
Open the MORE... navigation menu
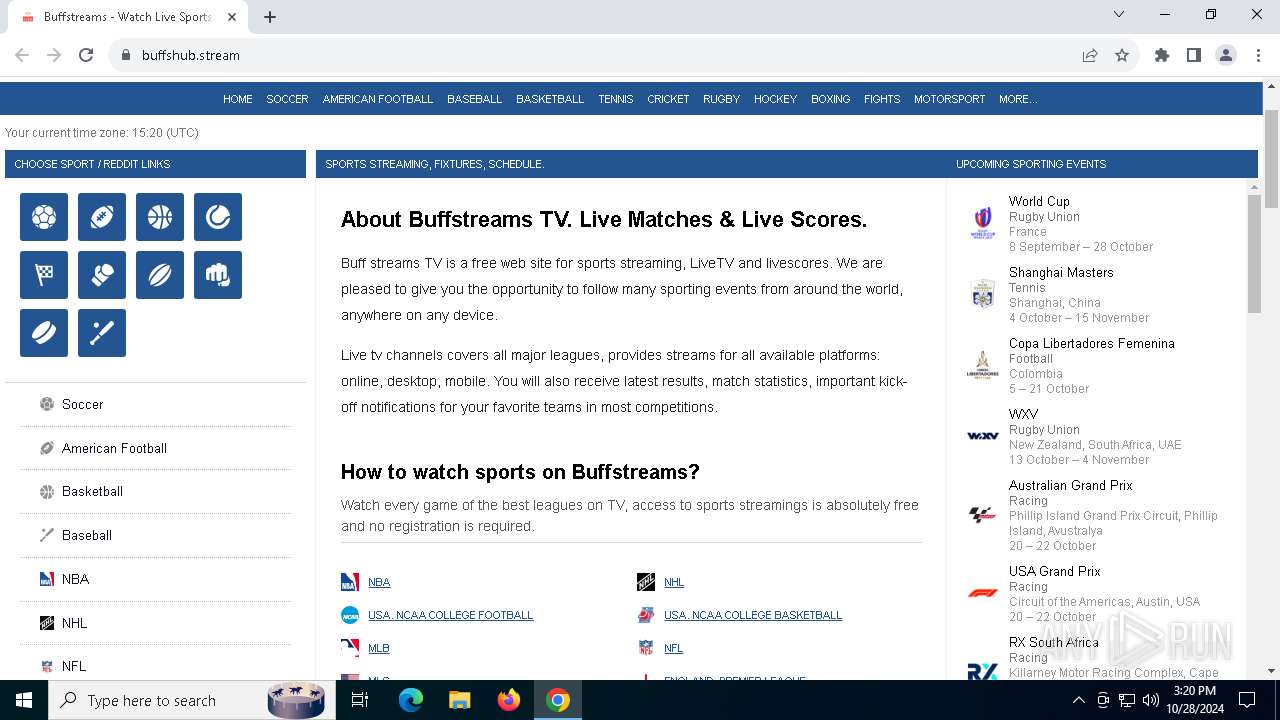pyautogui.click(x=1018, y=99)
